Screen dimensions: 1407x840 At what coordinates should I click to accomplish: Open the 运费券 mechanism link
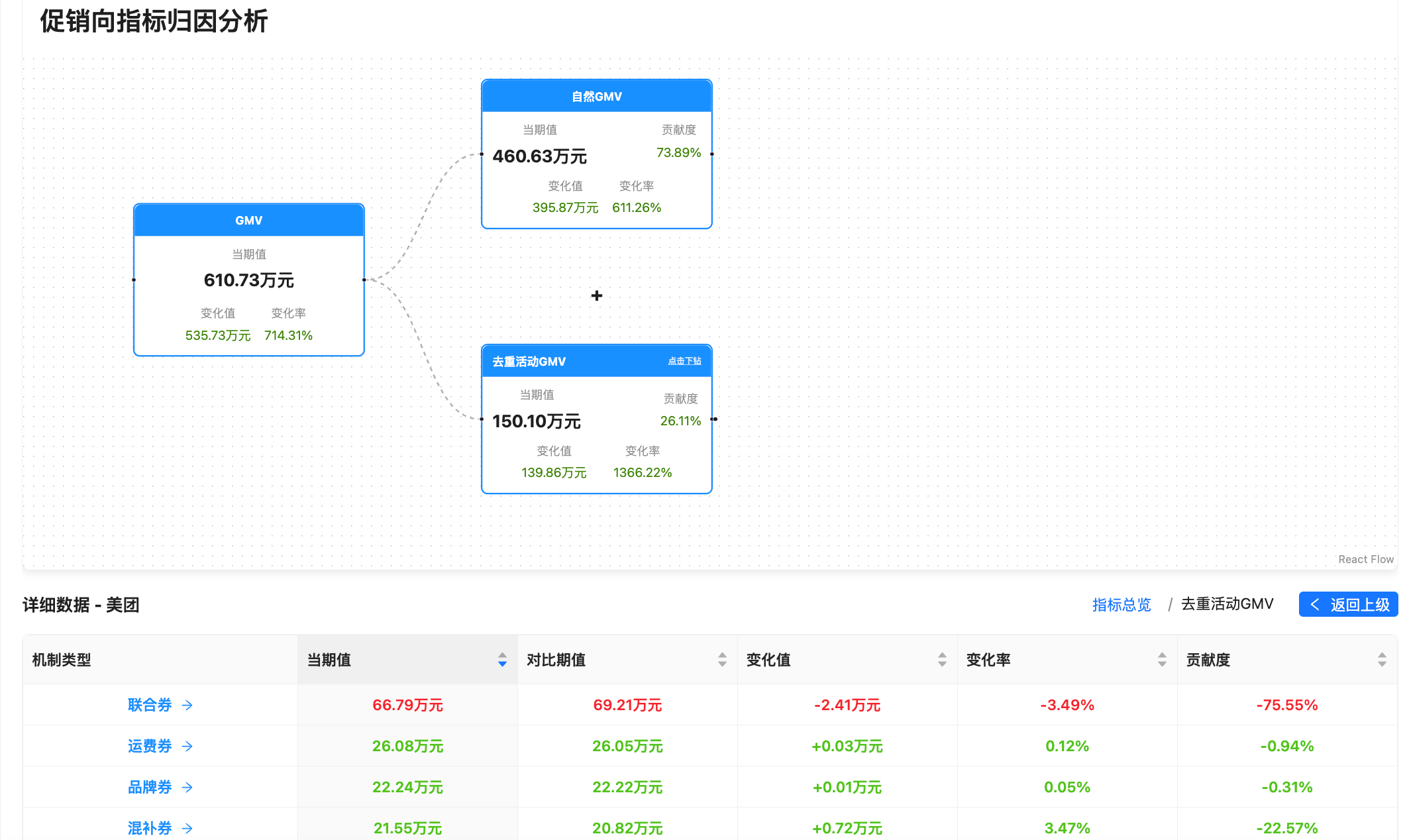(x=150, y=746)
